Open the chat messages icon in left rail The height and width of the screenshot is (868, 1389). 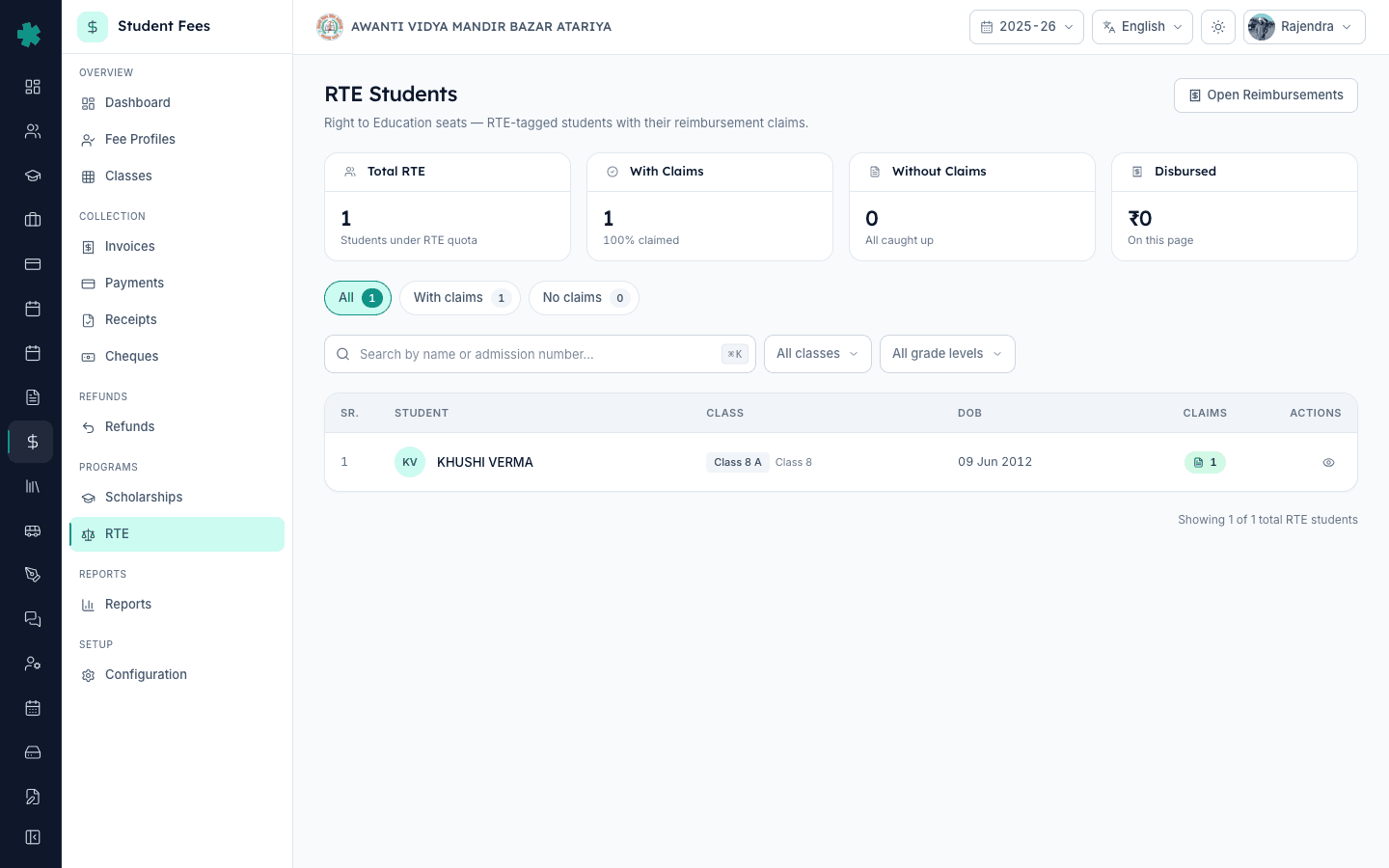click(33, 619)
